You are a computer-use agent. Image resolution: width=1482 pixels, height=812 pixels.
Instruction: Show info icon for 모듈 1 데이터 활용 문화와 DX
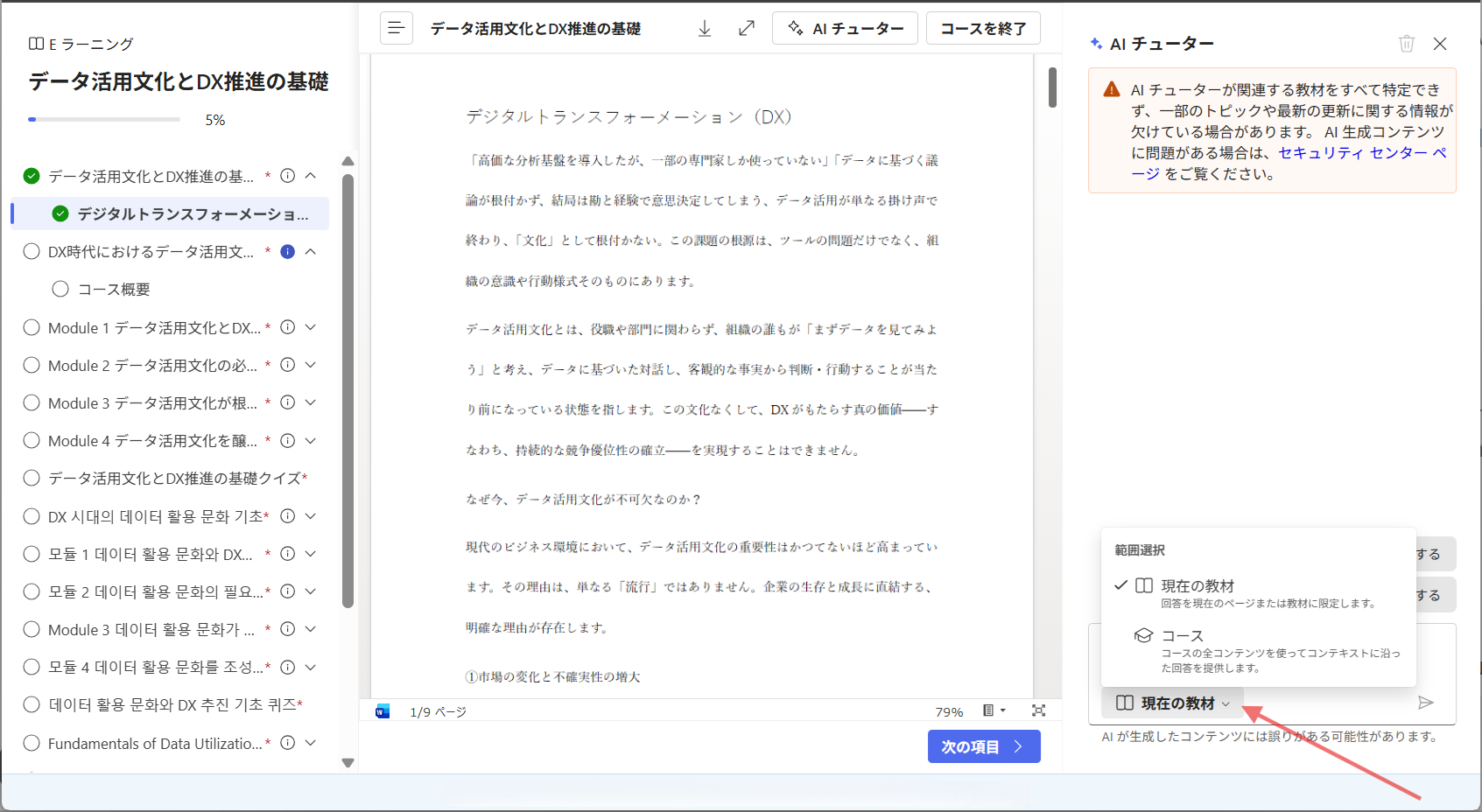coord(287,554)
